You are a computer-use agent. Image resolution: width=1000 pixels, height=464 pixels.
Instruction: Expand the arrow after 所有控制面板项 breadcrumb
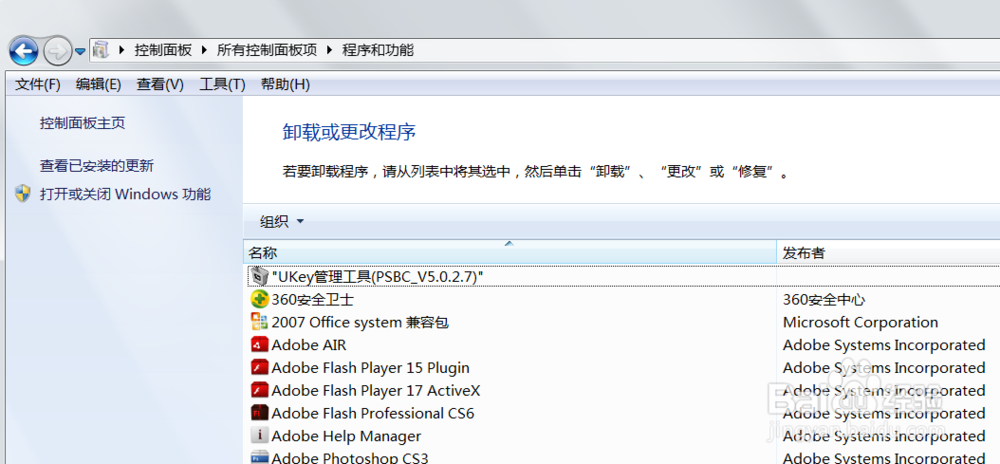click(330, 50)
